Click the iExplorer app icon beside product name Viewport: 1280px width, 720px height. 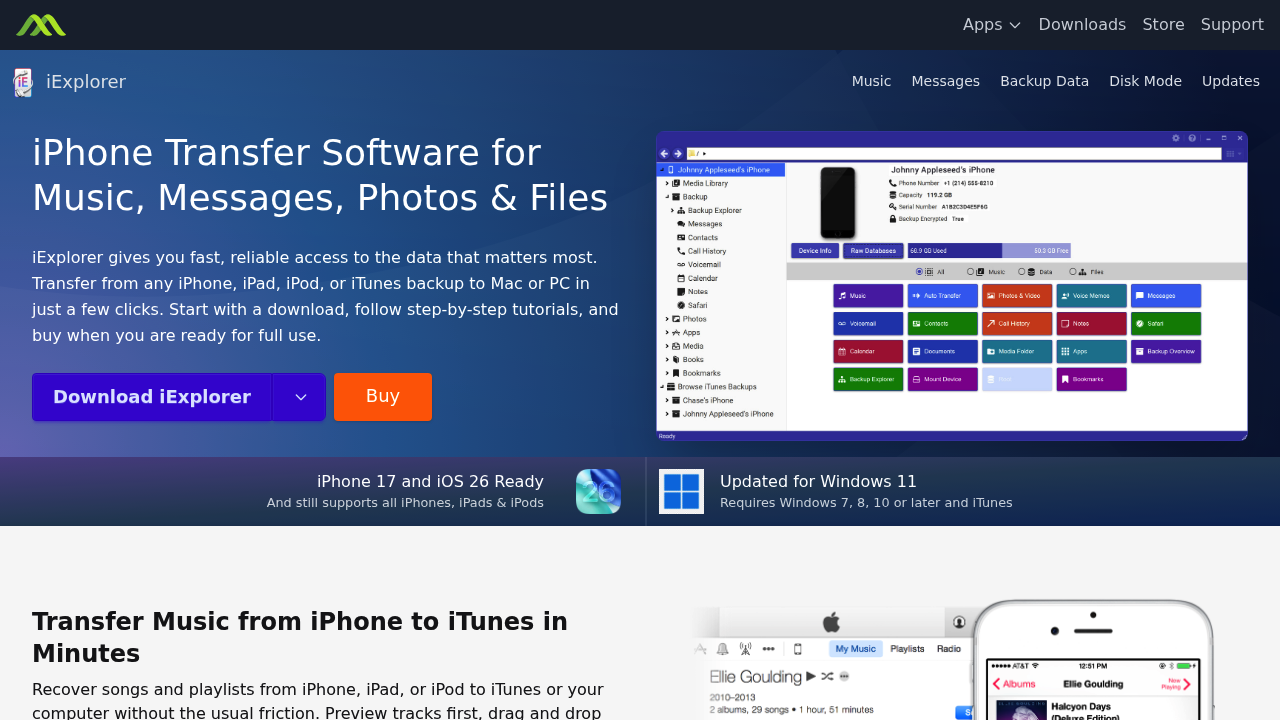pyautogui.click(x=23, y=82)
